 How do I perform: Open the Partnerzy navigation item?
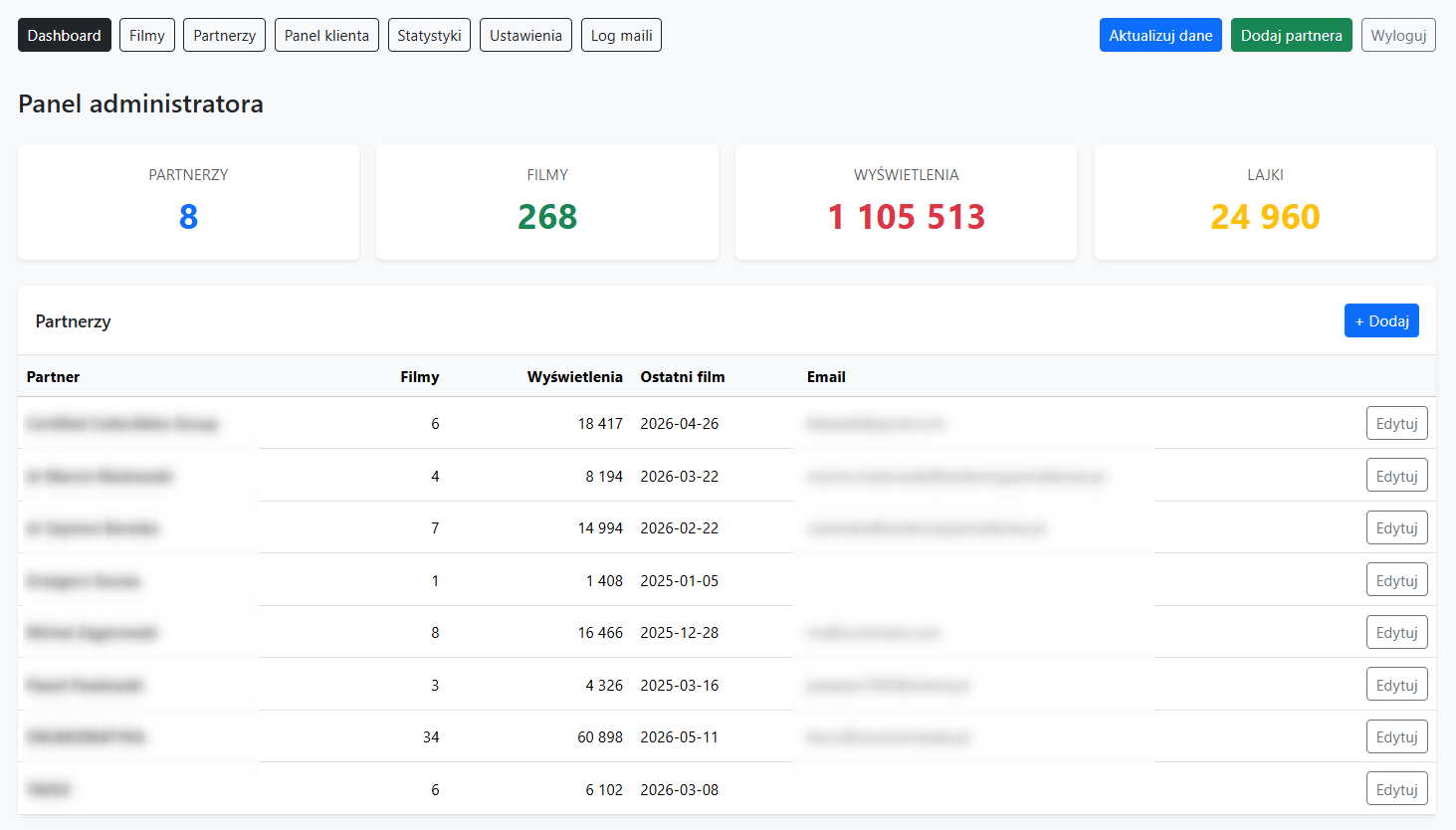pyautogui.click(x=225, y=35)
